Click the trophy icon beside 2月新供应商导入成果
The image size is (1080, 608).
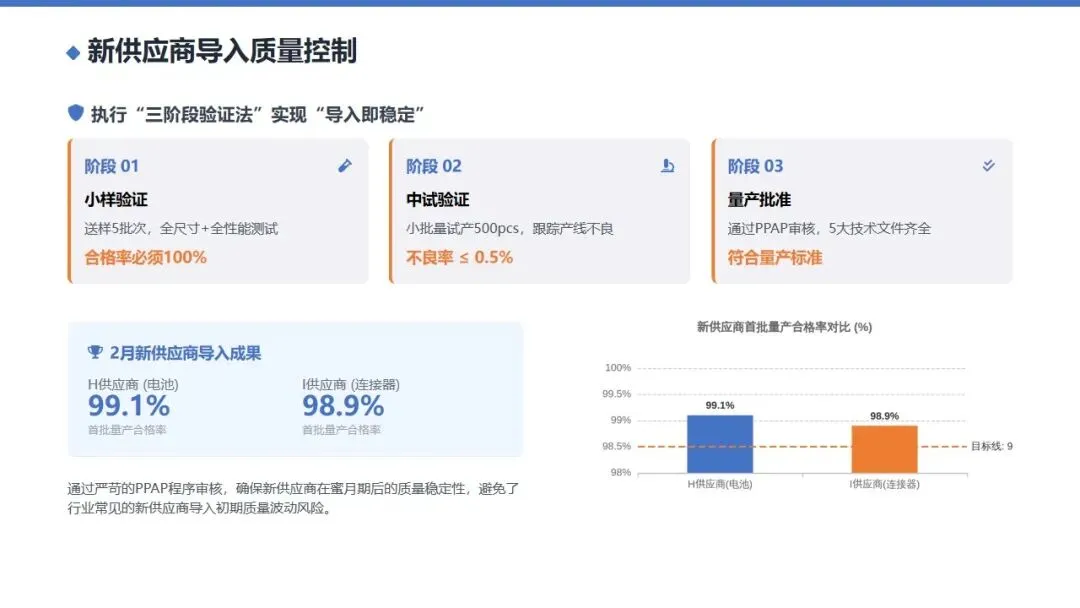click(95, 353)
